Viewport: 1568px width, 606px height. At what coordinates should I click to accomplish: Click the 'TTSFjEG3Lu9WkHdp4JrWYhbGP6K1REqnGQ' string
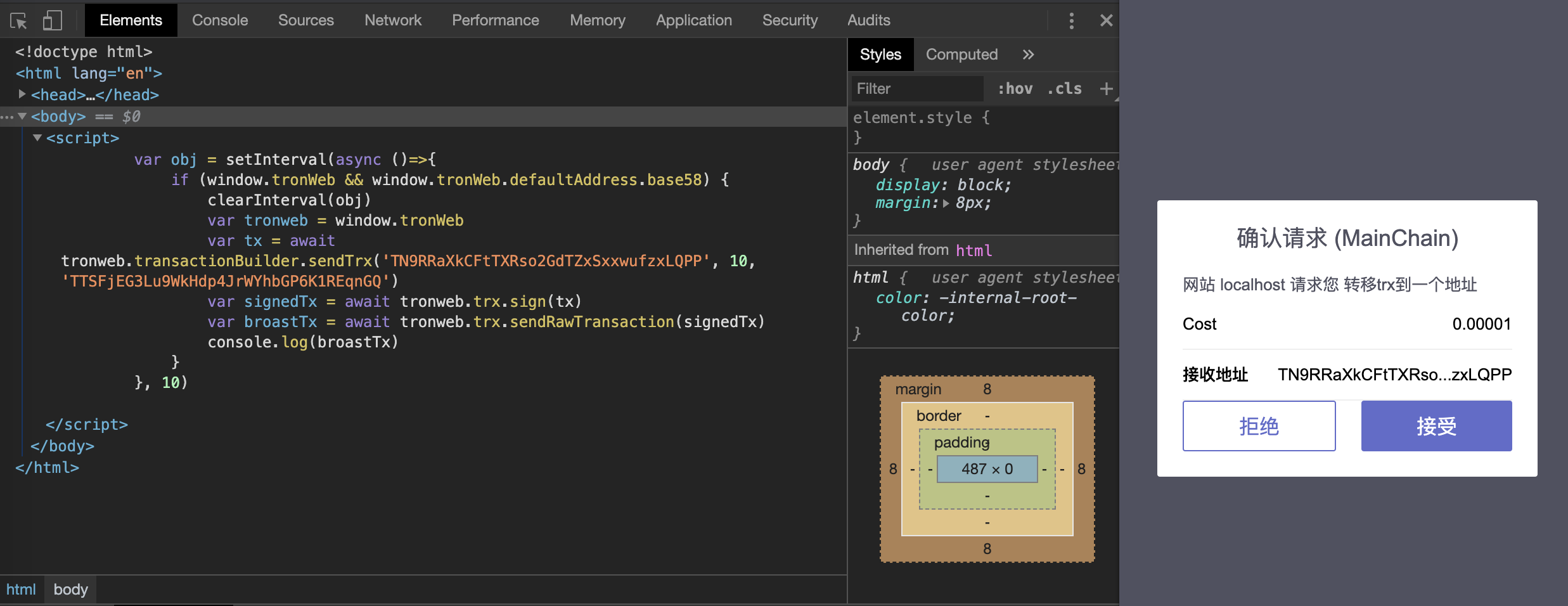[225, 281]
